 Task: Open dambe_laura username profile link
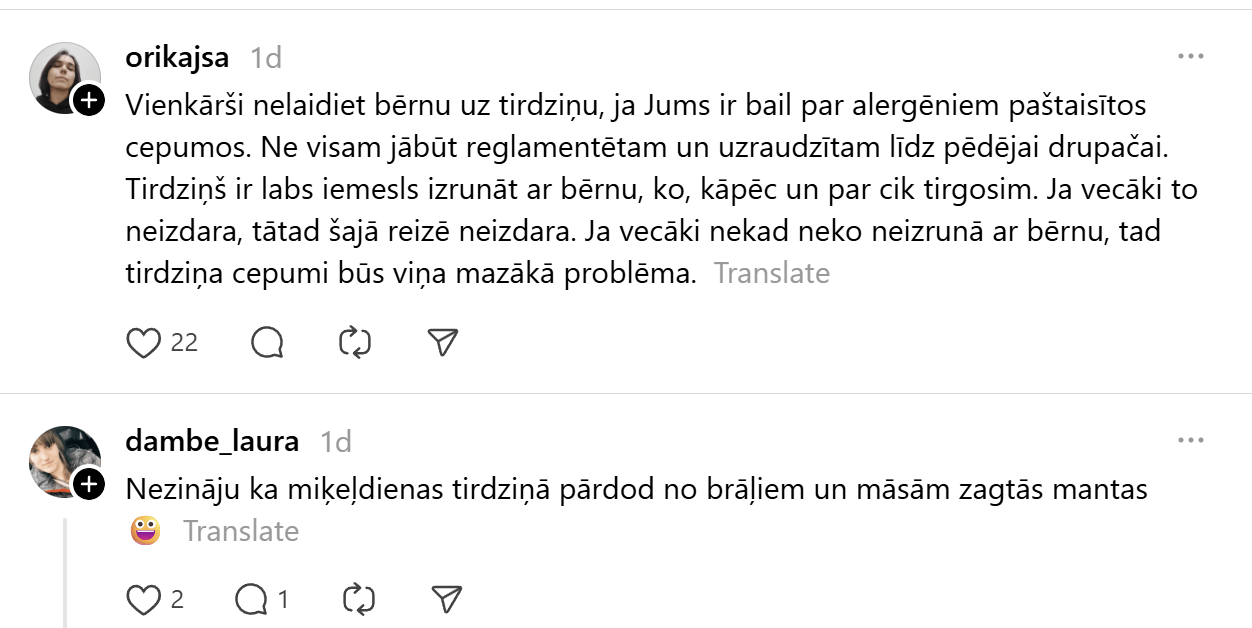[x=212, y=441]
